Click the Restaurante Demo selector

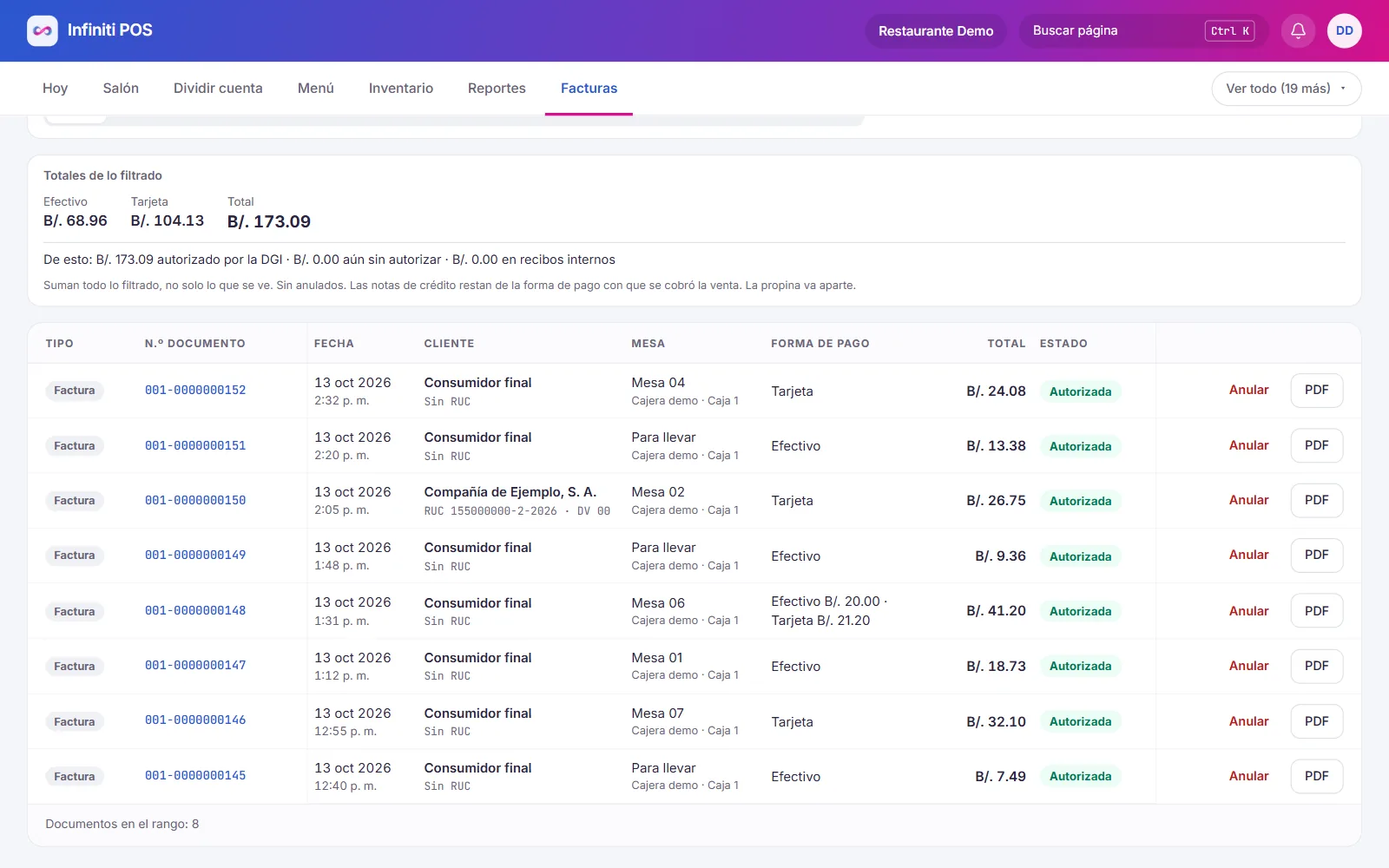pos(935,30)
